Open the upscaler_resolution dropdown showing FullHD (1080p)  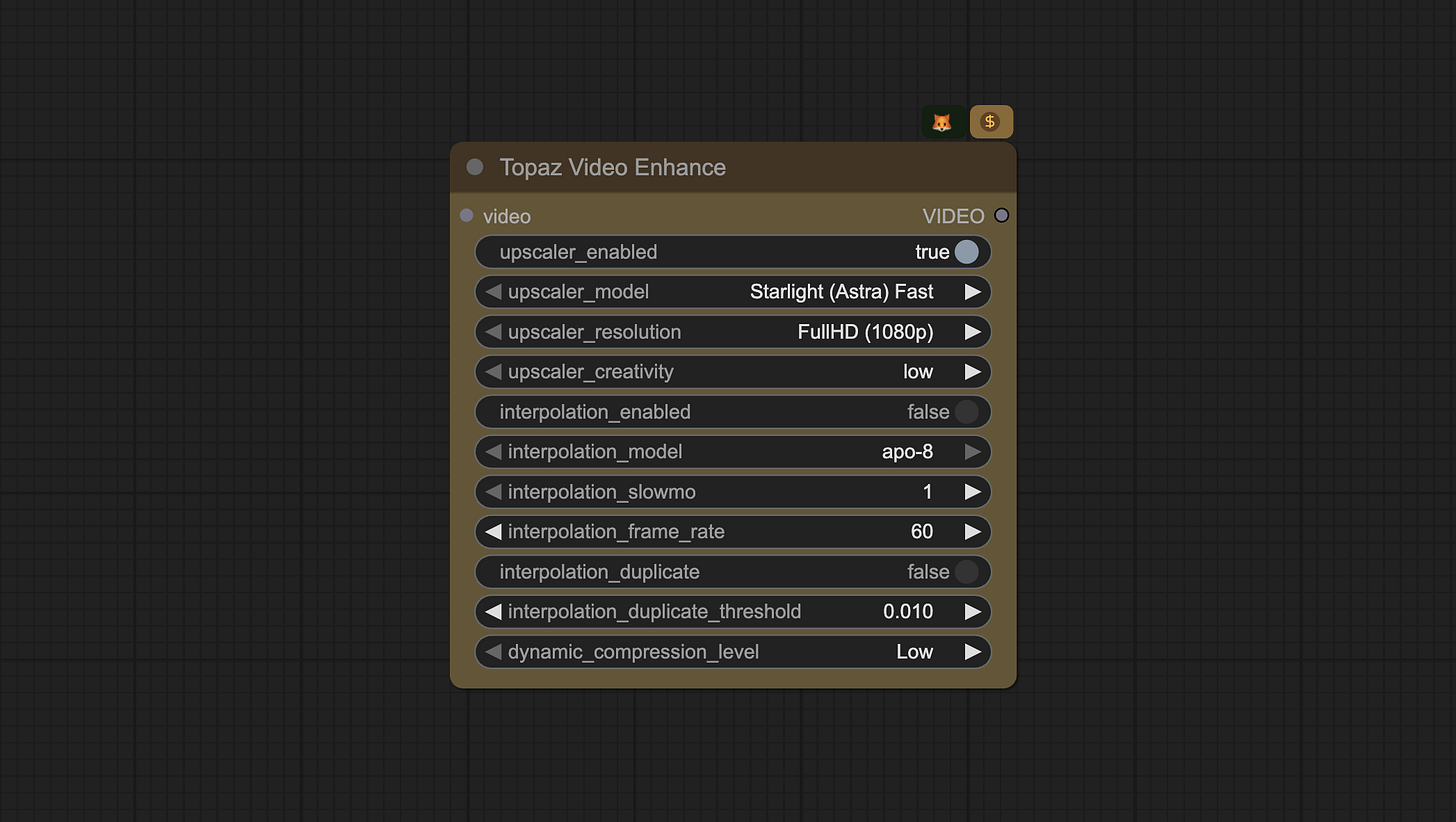[733, 332]
